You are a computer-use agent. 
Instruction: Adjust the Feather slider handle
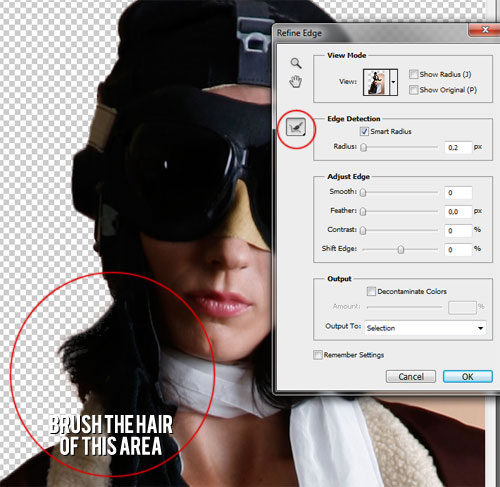[363, 211]
